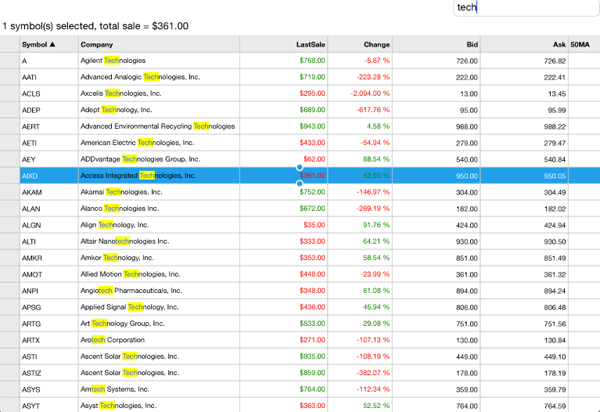Click the bottom selection handle on AIXD row
The width and height of the screenshot is (600, 412).
tap(300, 184)
